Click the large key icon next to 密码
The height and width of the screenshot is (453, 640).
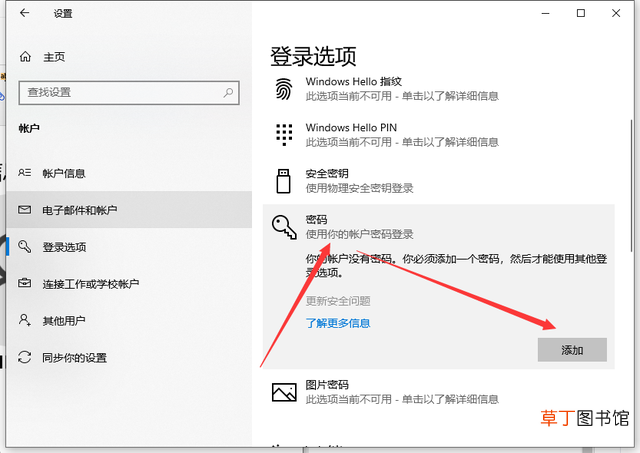[284, 227]
